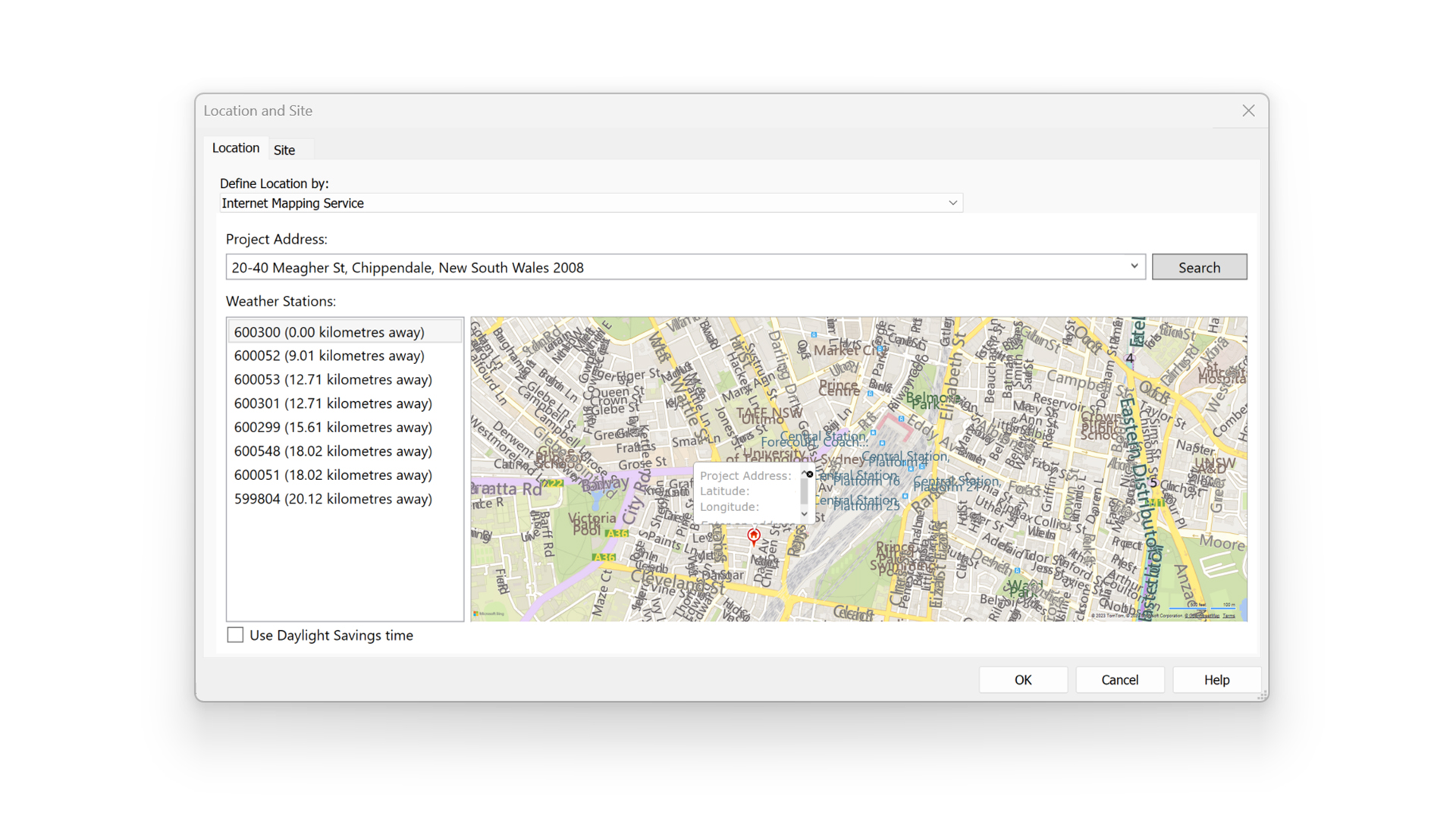This screenshot has height=819, width=1456.
Task: Toggle Use Daylight Savings time checkbox
Action: [x=236, y=635]
